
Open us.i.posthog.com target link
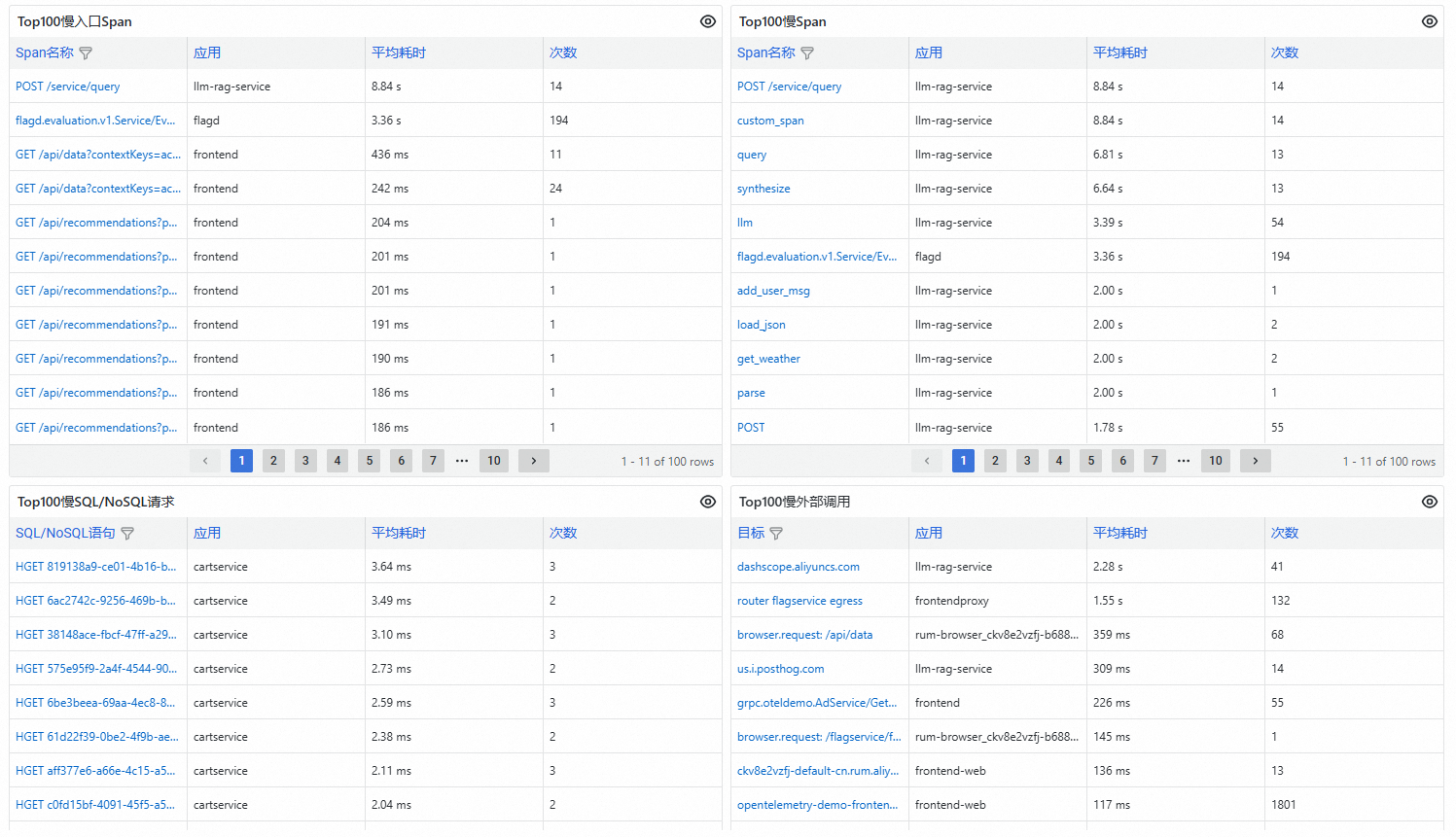[x=781, y=669]
